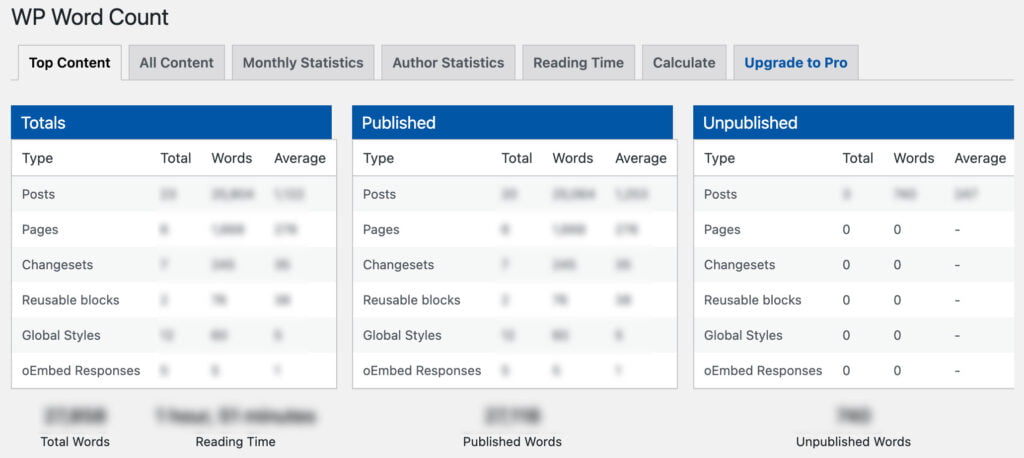Select the Posts row label in Totals
1024x458 pixels.
[x=39, y=194]
